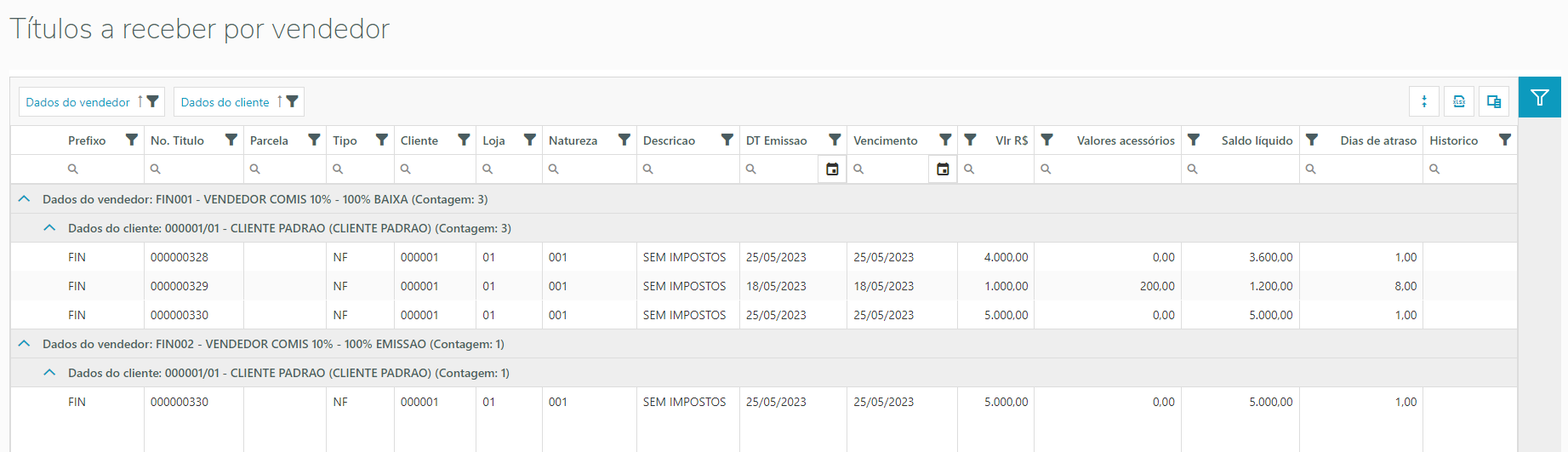Collapse the first CLIENTE PADRAO client group
Image resolution: width=1568 pixels, height=452 pixels.
[49, 228]
